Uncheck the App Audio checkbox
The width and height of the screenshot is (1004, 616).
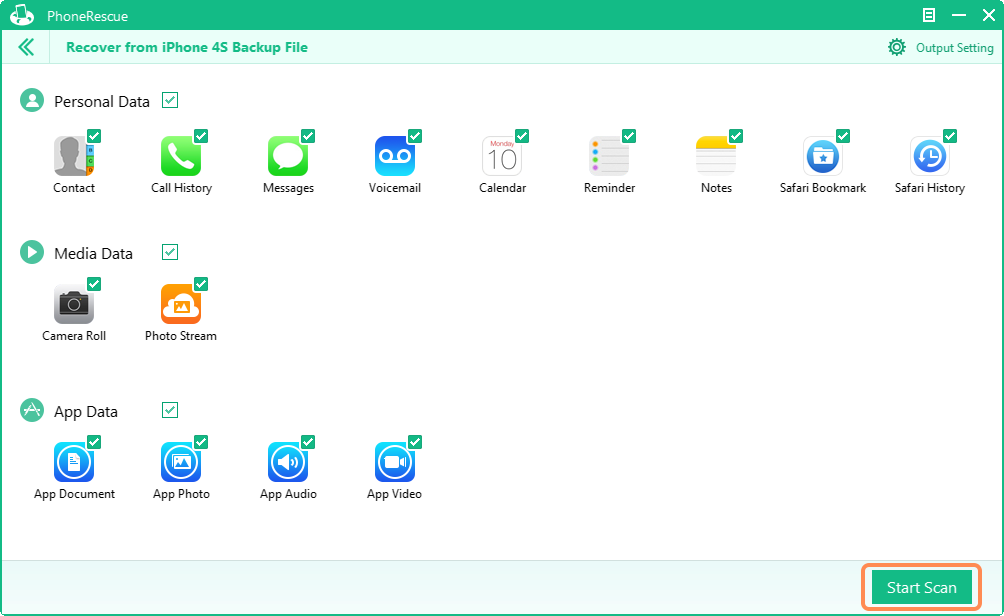tap(308, 442)
